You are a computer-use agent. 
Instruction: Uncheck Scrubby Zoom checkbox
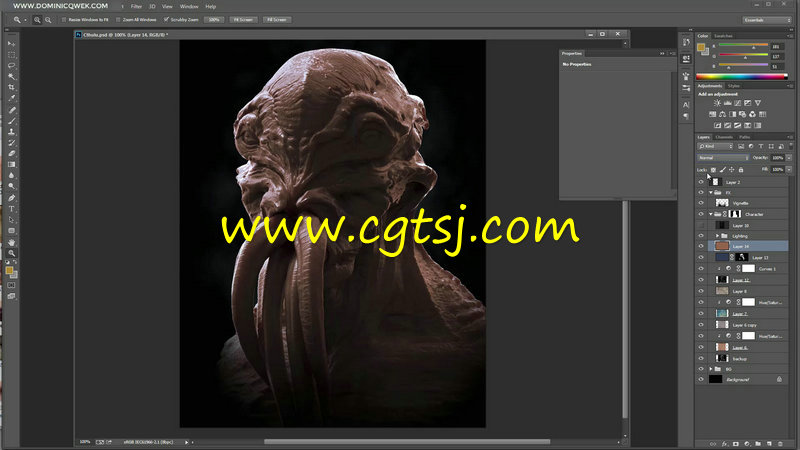point(166,20)
